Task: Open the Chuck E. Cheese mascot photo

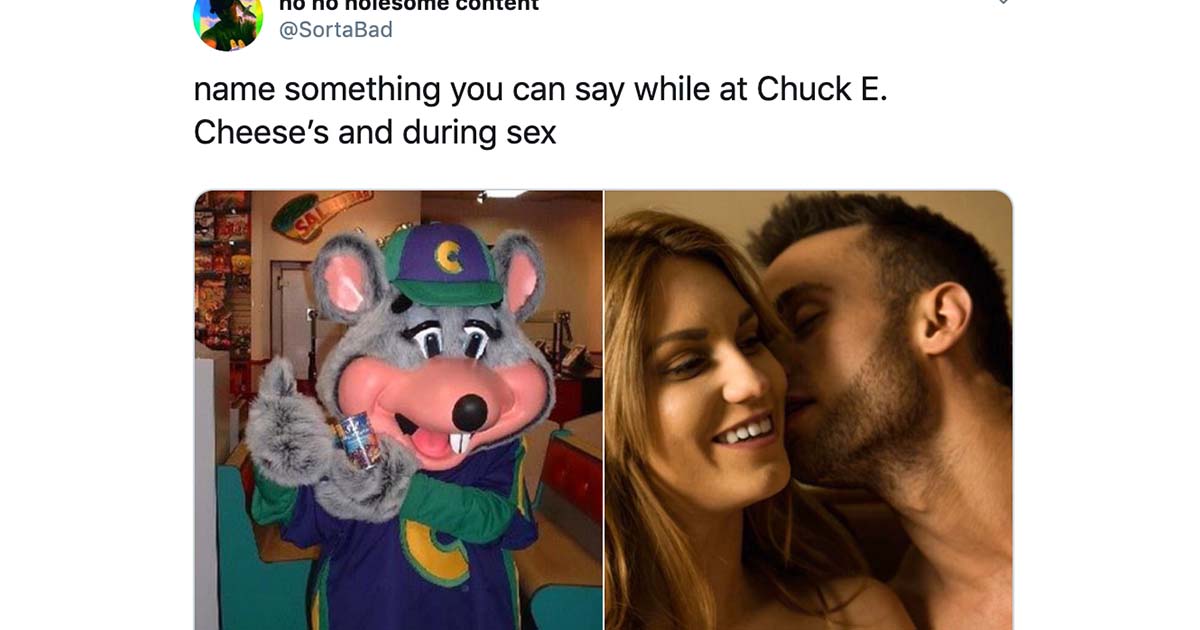Action: (x=398, y=410)
